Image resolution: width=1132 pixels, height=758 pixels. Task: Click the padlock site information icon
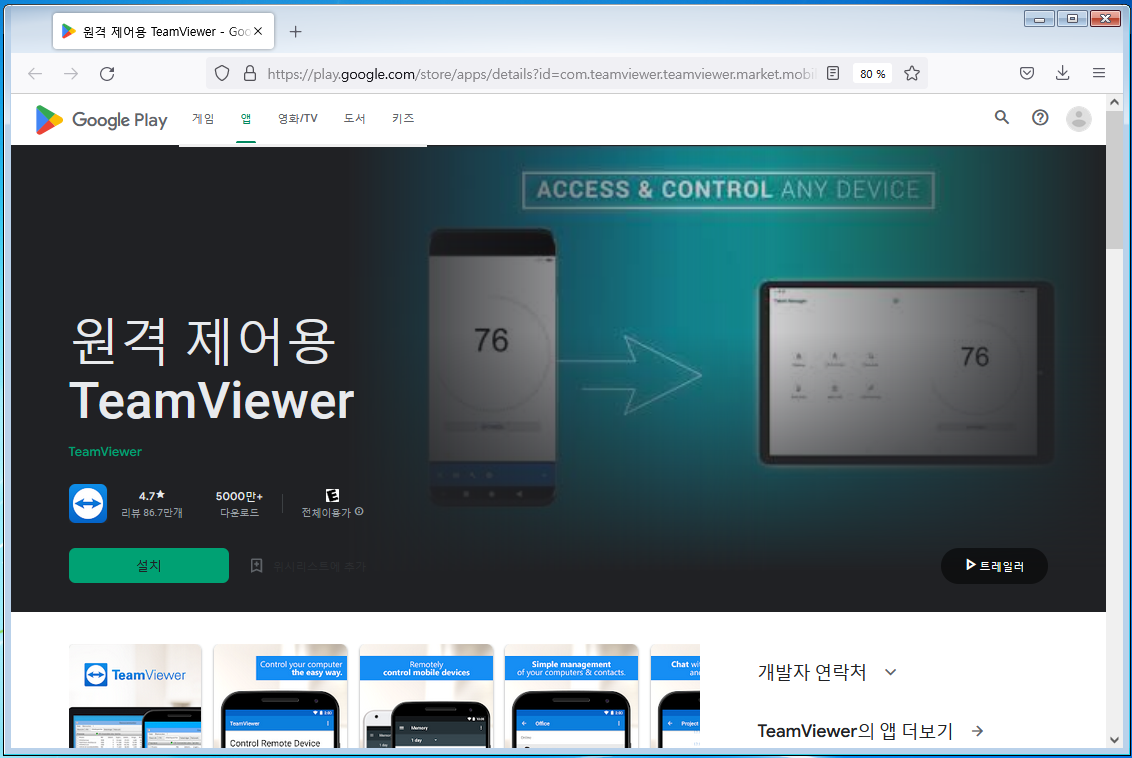[250, 74]
